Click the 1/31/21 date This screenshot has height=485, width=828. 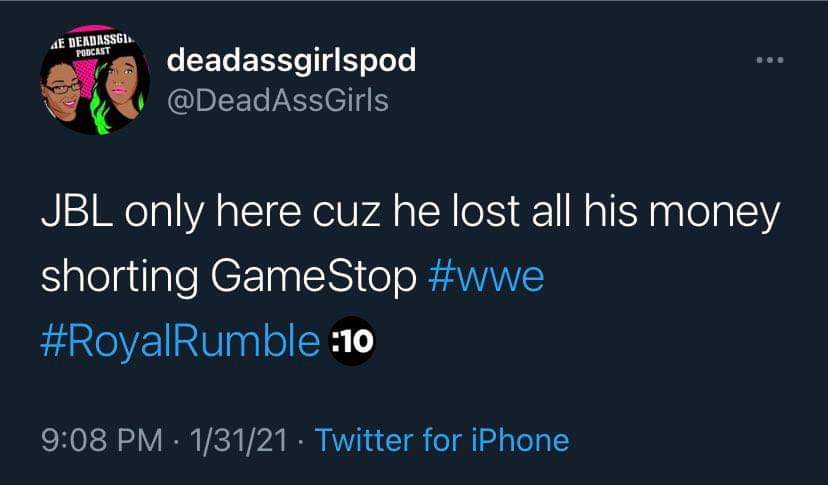(239, 440)
